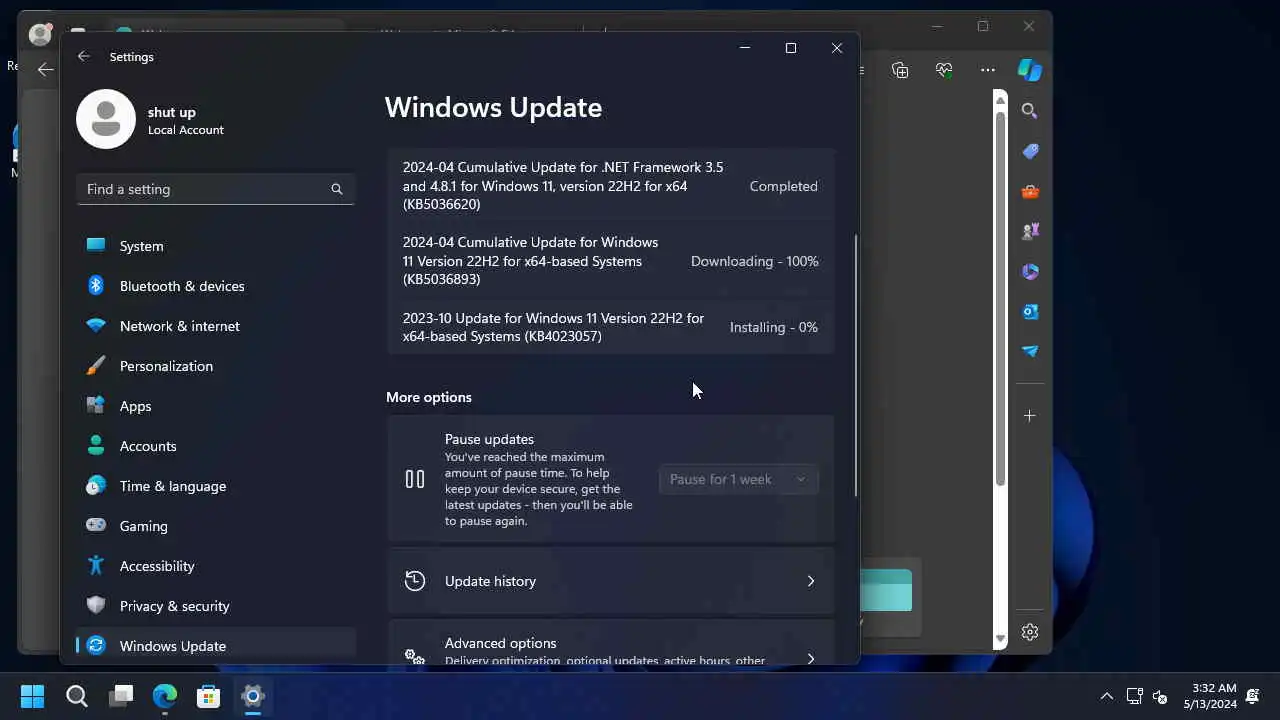Click Edge scrollbar down arrow
The height and width of the screenshot is (720, 1280).
click(x=1000, y=638)
